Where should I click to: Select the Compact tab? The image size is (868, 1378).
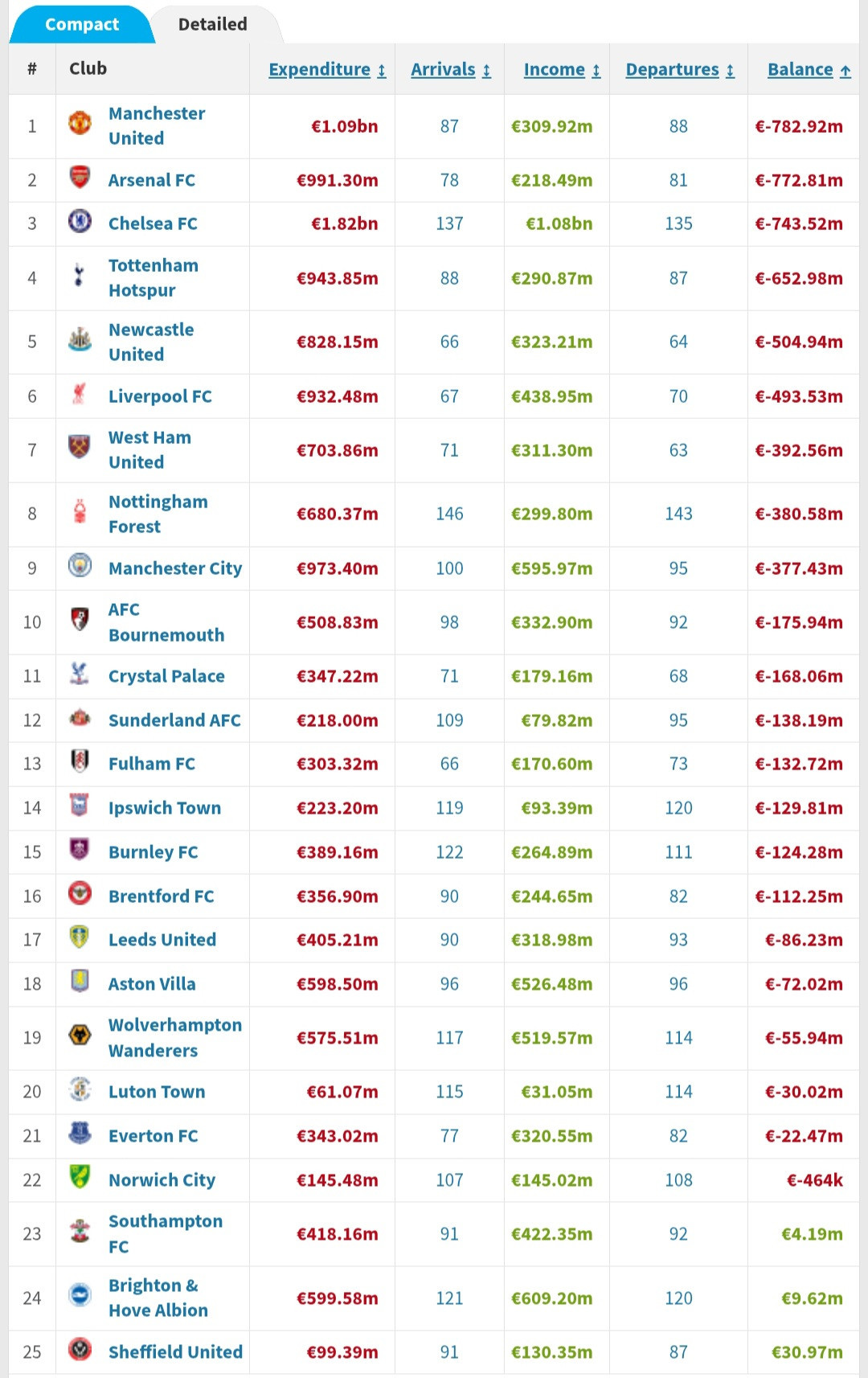pyautogui.click(x=81, y=24)
